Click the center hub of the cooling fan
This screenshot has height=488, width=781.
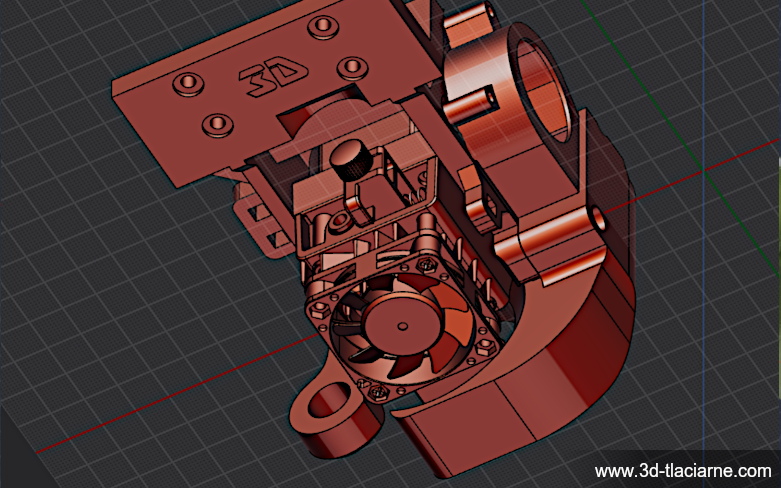click(402, 326)
